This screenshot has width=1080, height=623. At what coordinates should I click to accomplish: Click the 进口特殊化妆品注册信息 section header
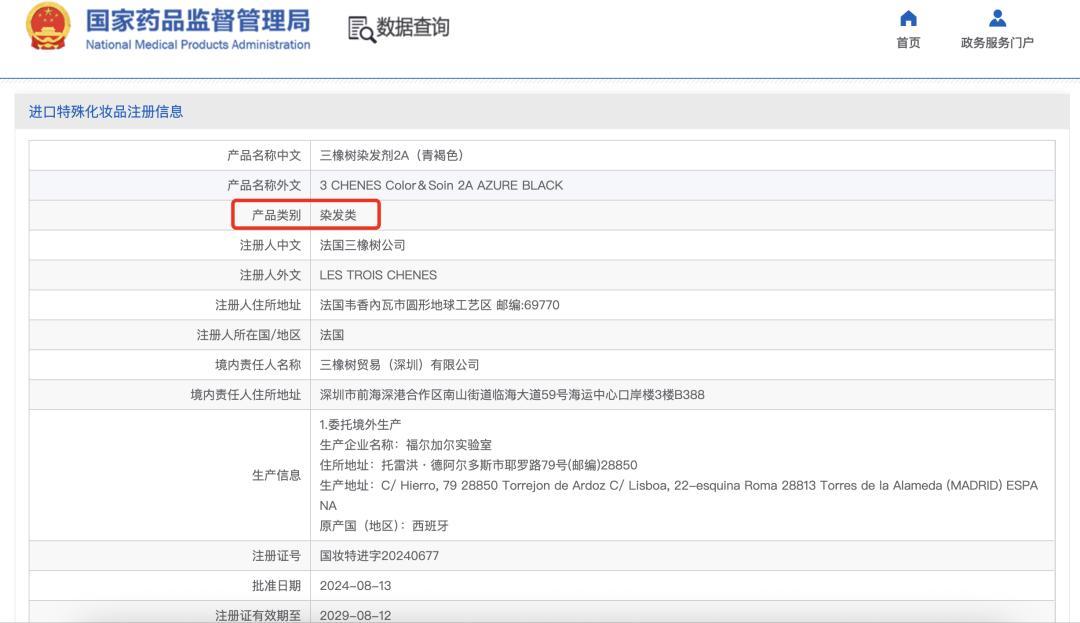[x=106, y=112]
